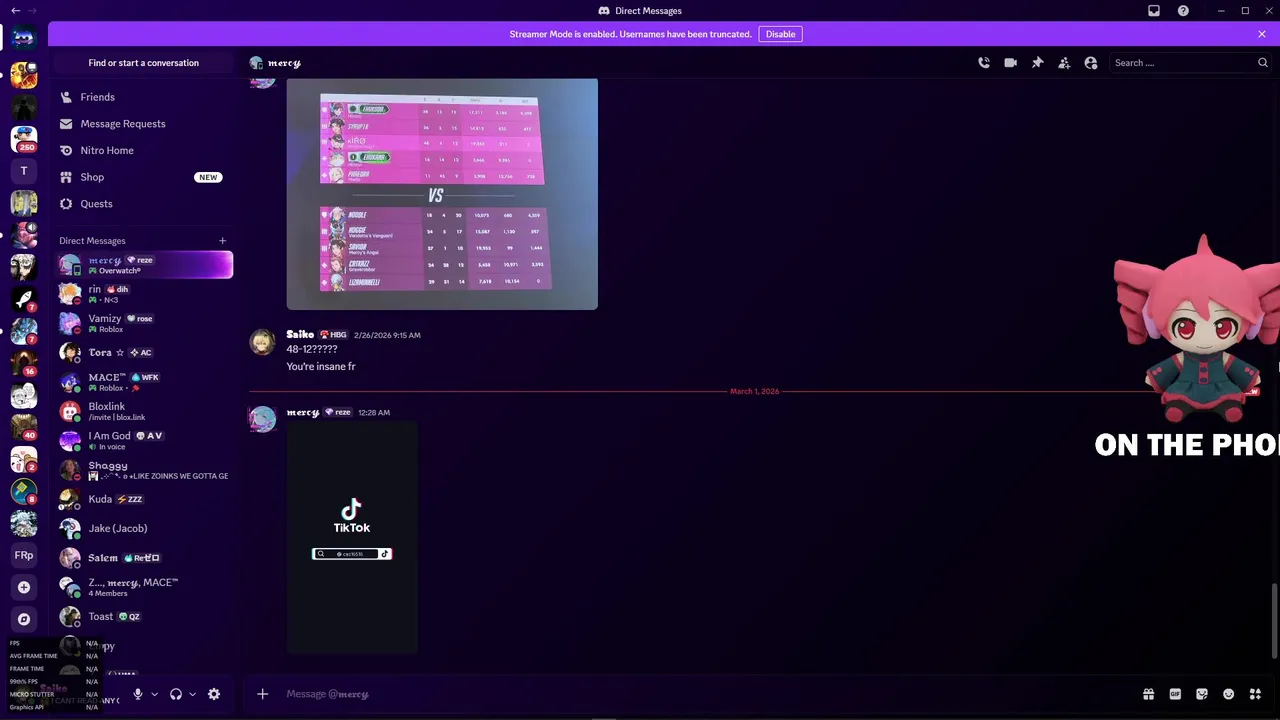This screenshot has width=1280, height=720.
Task: Open Nitro Home
Action: pos(144,150)
